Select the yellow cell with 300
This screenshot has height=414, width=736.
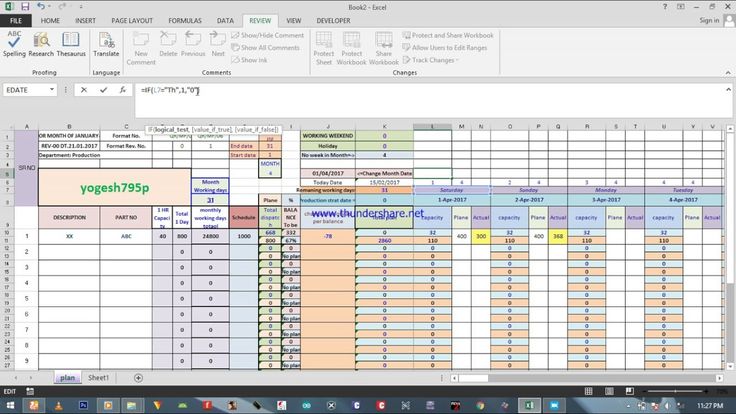(x=481, y=236)
